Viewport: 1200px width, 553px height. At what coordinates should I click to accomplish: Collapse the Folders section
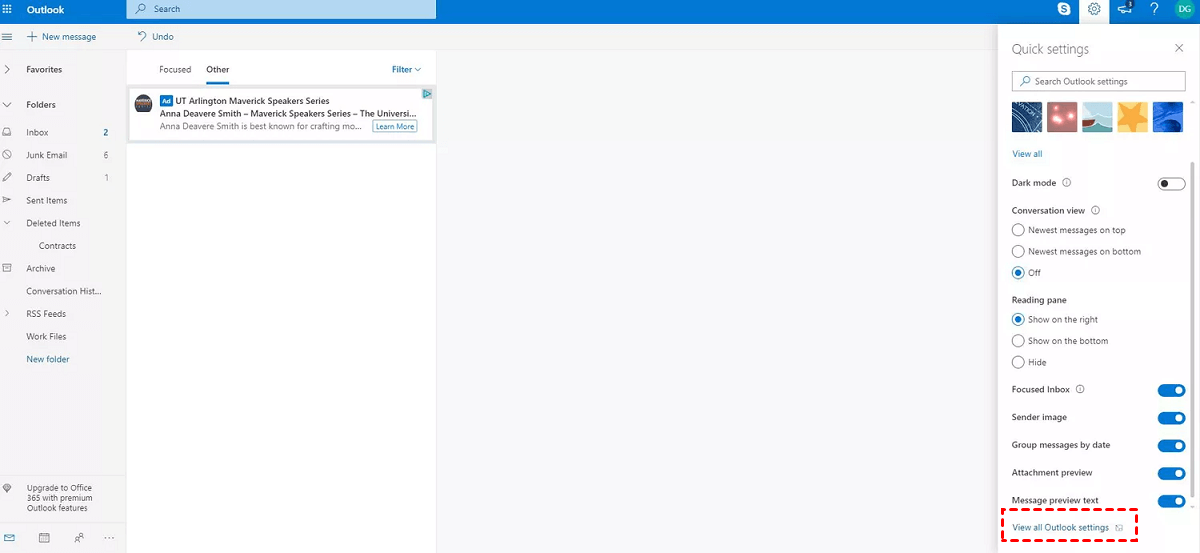click(x=7, y=104)
